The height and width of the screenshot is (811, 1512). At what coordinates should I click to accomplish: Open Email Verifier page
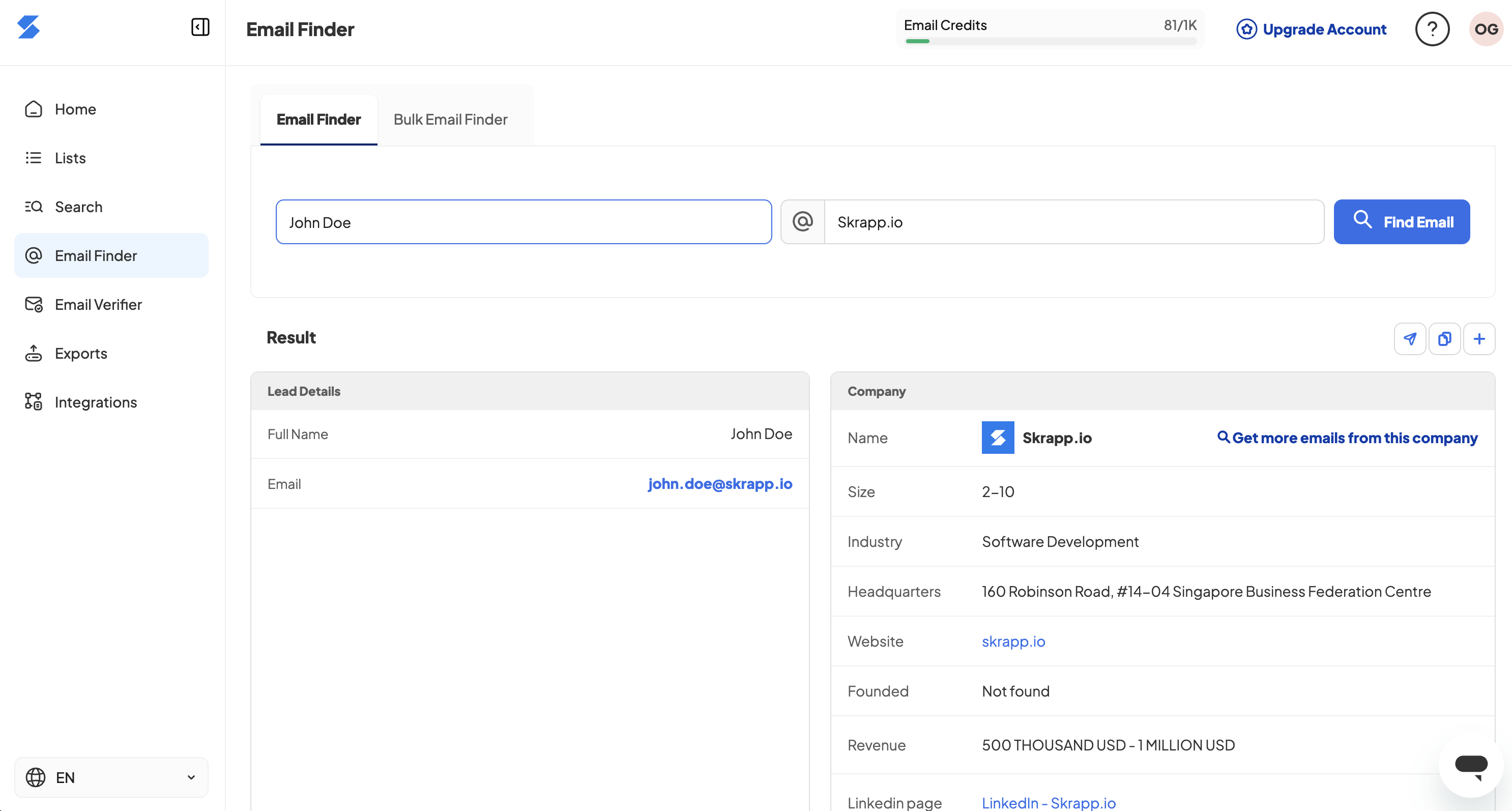tap(111, 304)
